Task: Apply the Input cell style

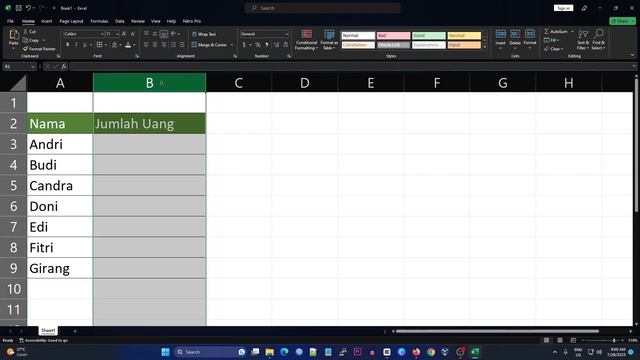Action: (464, 45)
